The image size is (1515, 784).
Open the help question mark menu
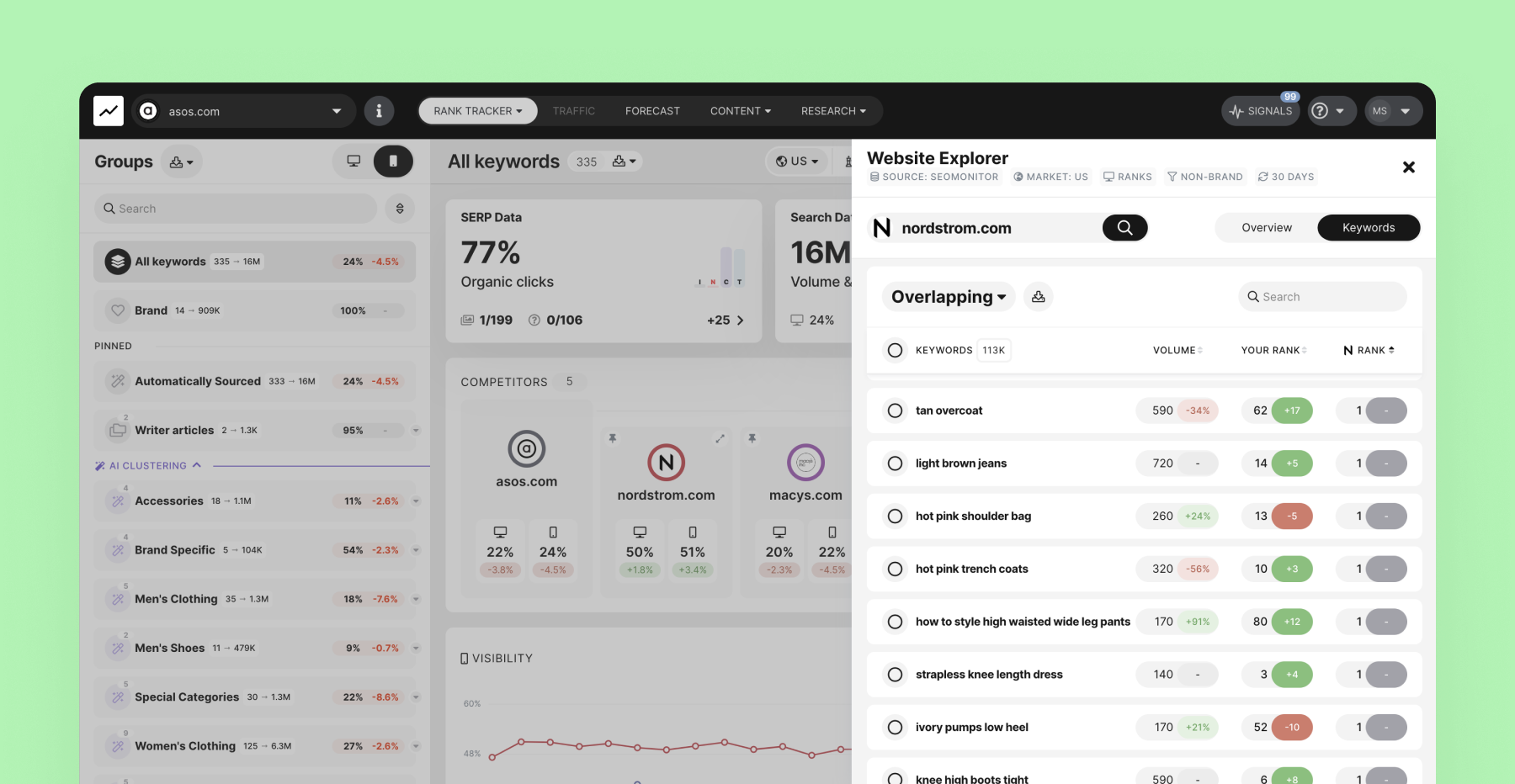[1331, 110]
